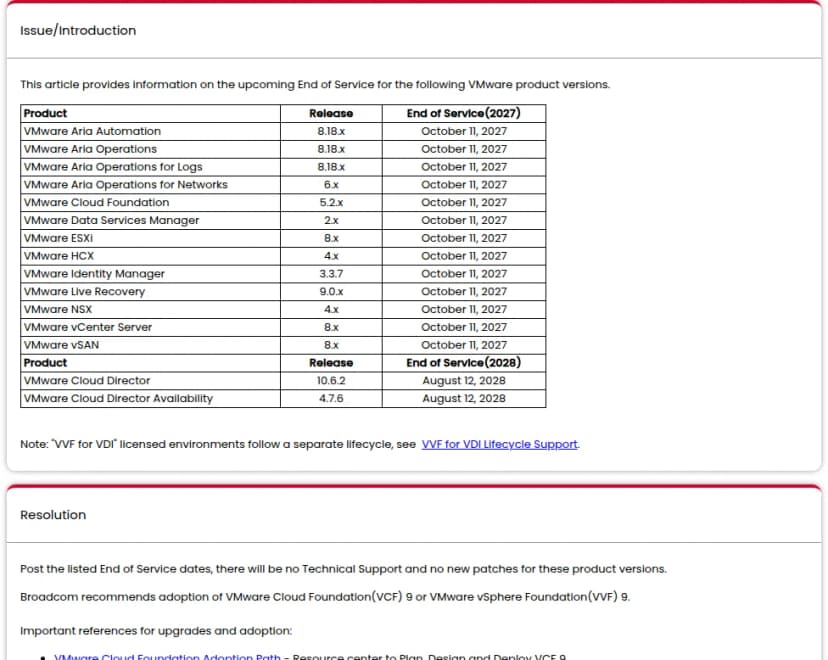Open VMware Cloud Foundation Adoption Path link
This screenshot has width=828, height=660.
pyautogui.click(x=167, y=656)
